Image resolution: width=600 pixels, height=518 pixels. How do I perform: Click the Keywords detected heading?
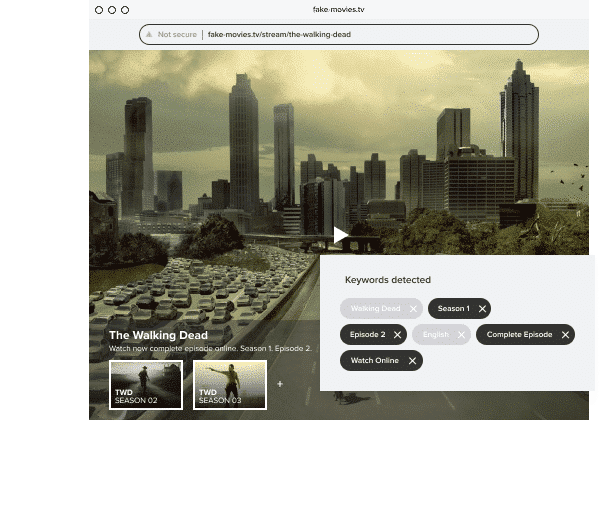[388, 280]
